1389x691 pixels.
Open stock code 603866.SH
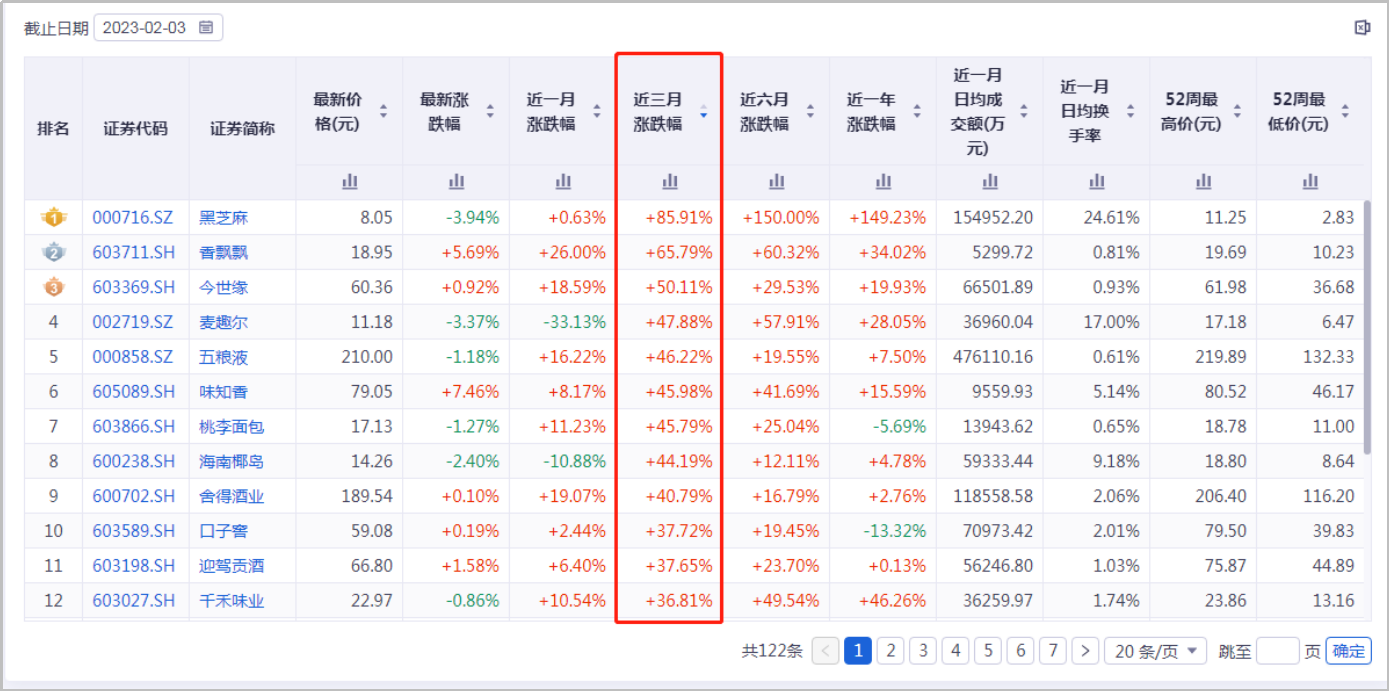(x=134, y=427)
